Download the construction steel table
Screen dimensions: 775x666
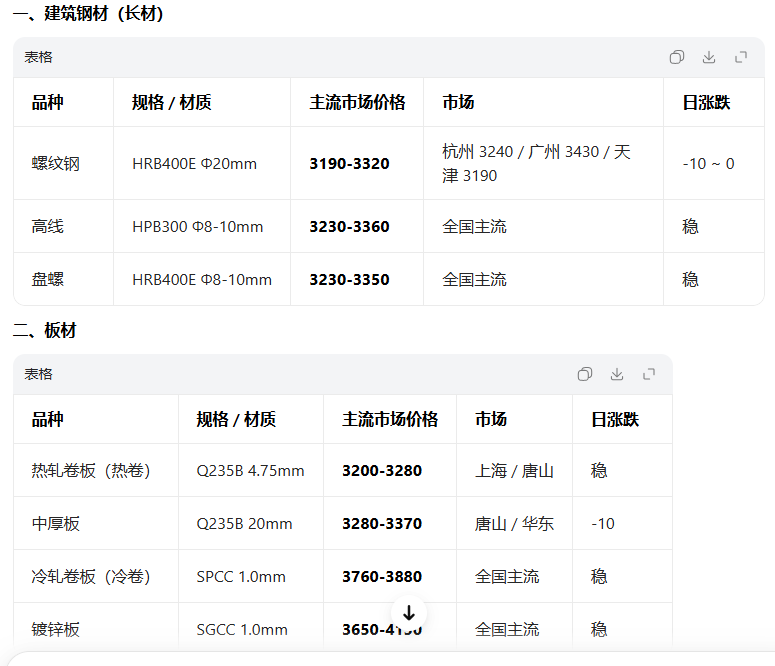pyautogui.click(x=709, y=57)
